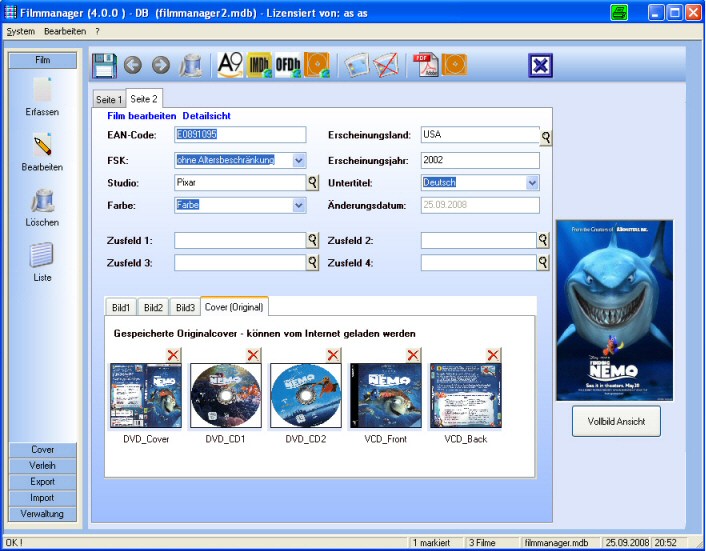Screen dimensions: 706x551
Task: Remove the VCD_Back cover using red X
Action: point(493,355)
